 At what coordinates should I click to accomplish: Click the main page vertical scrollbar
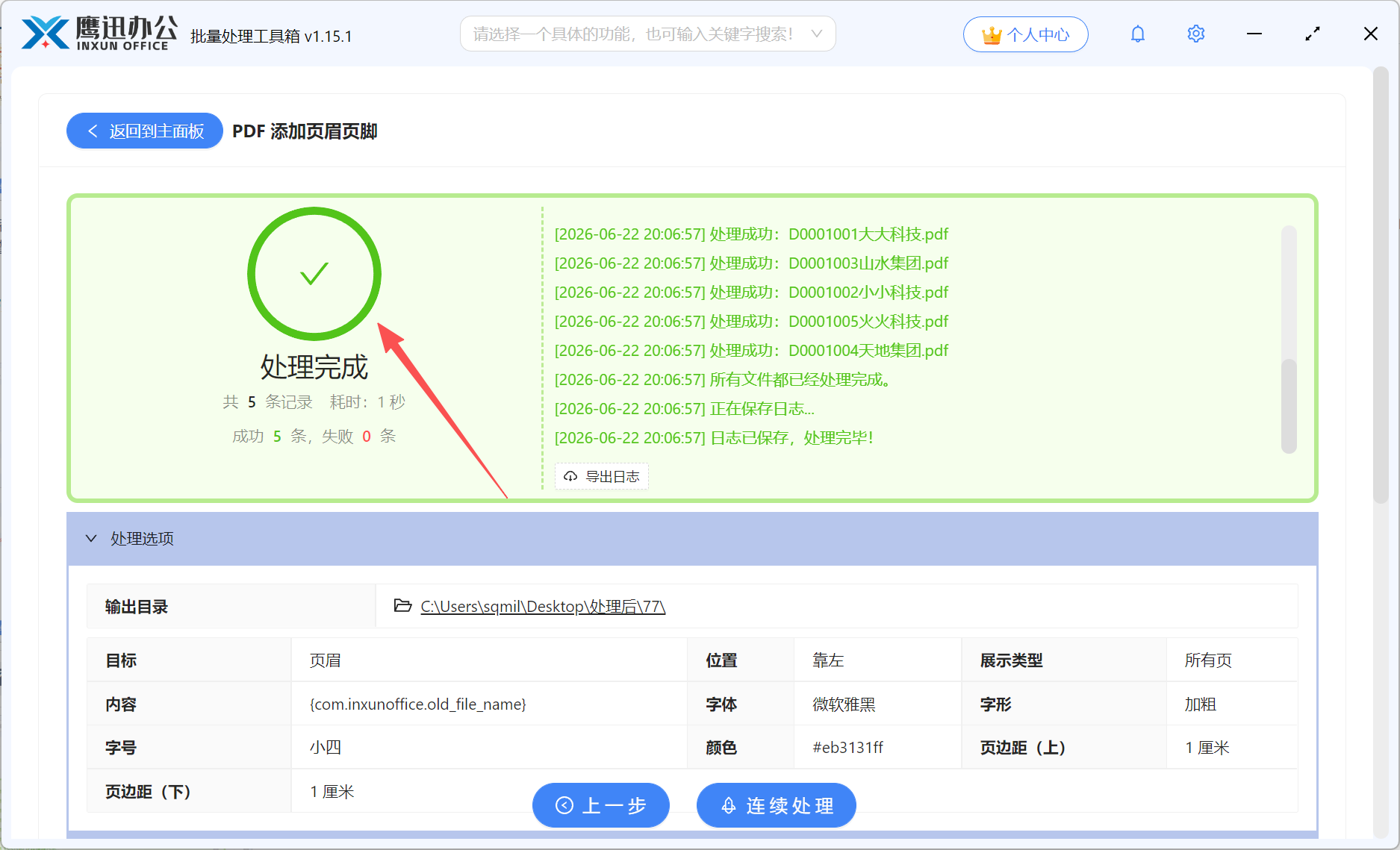[1381, 284]
